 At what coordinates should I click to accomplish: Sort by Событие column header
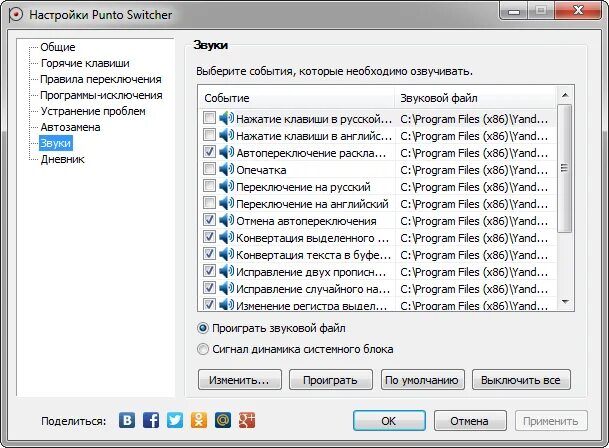pos(297,98)
